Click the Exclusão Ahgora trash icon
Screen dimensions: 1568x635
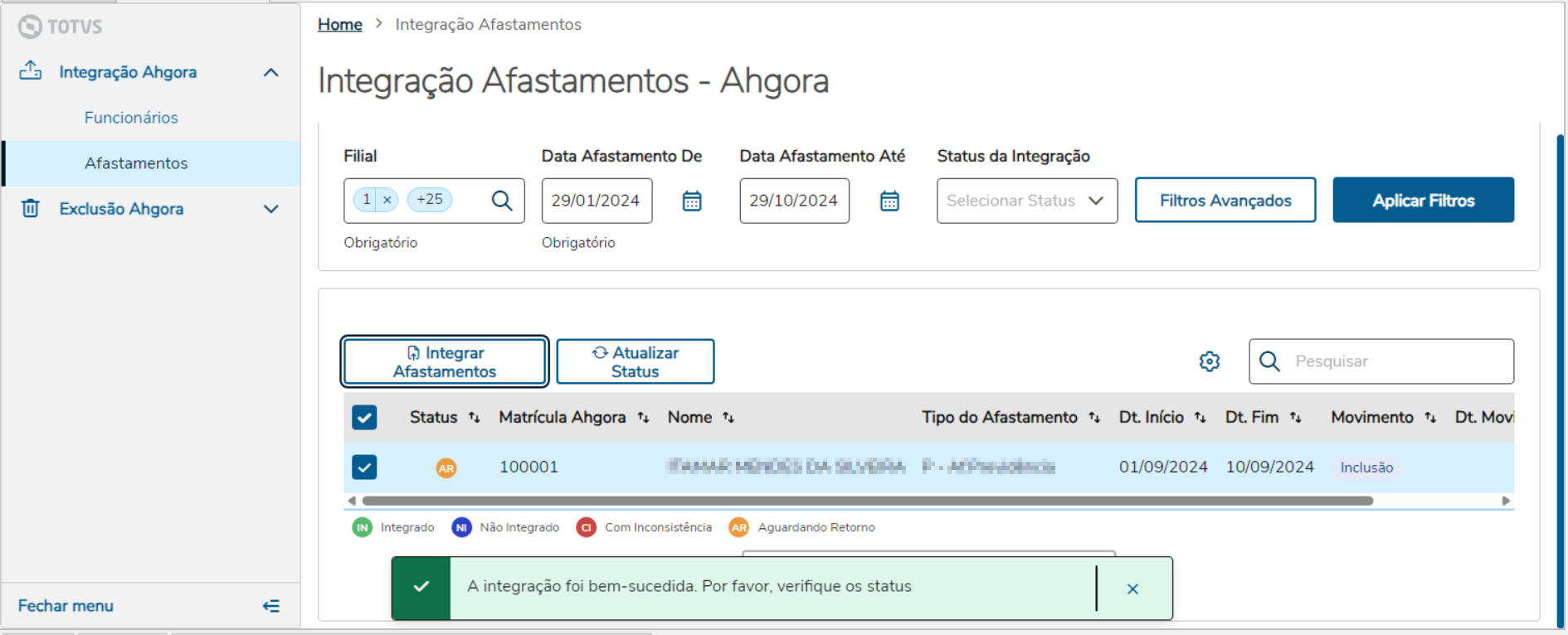(x=31, y=208)
